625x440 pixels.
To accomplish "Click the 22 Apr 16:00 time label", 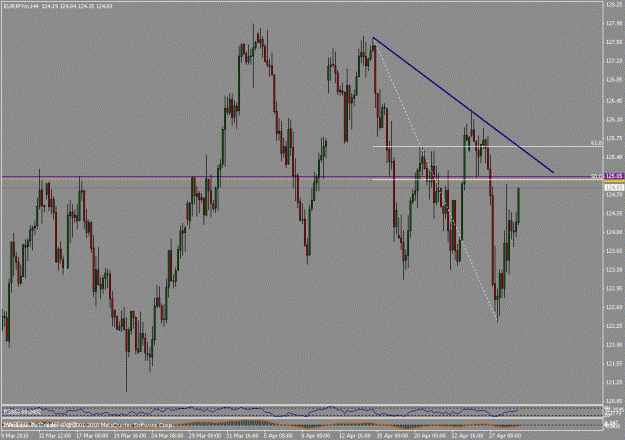I will pos(468,436).
